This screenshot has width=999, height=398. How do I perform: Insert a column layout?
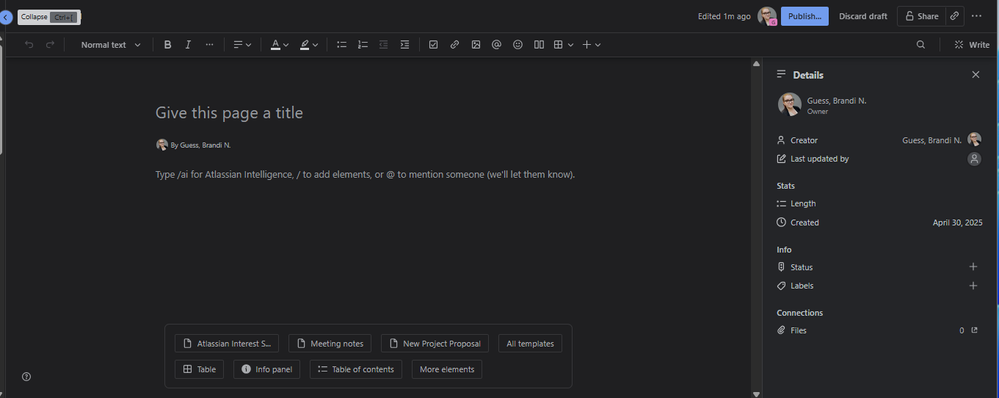pos(539,45)
